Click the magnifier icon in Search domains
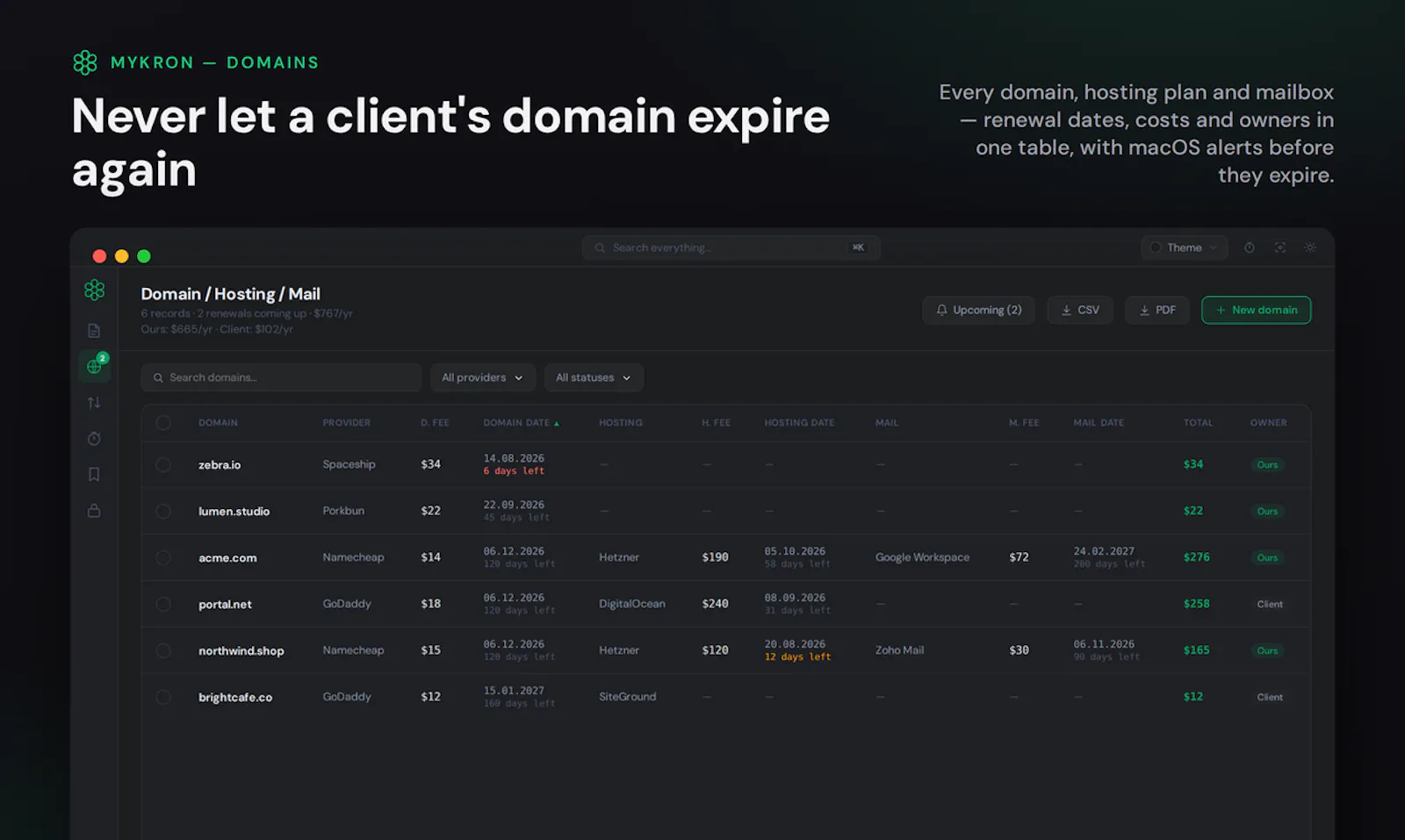Viewport: 1405px width, 840px height. (x=158, y=377)
